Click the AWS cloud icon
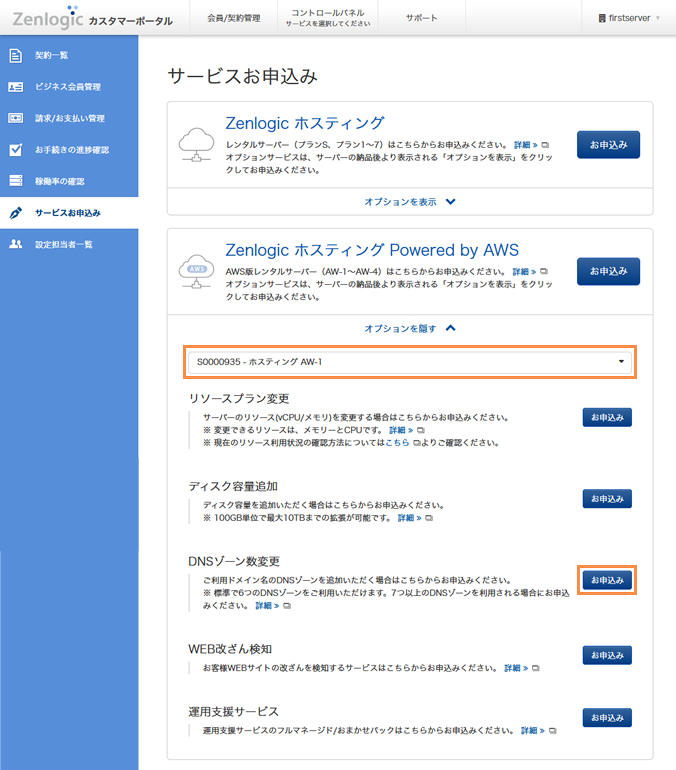The image size is (676, 770). point(196,272)
